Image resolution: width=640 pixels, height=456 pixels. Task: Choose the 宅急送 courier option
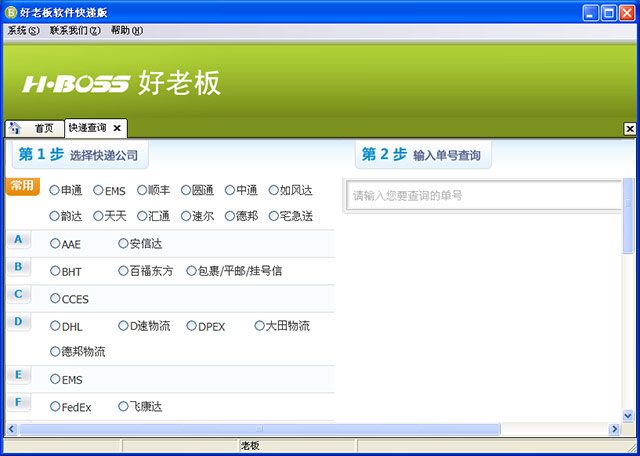pyautogui.click(x=274, y=216)
